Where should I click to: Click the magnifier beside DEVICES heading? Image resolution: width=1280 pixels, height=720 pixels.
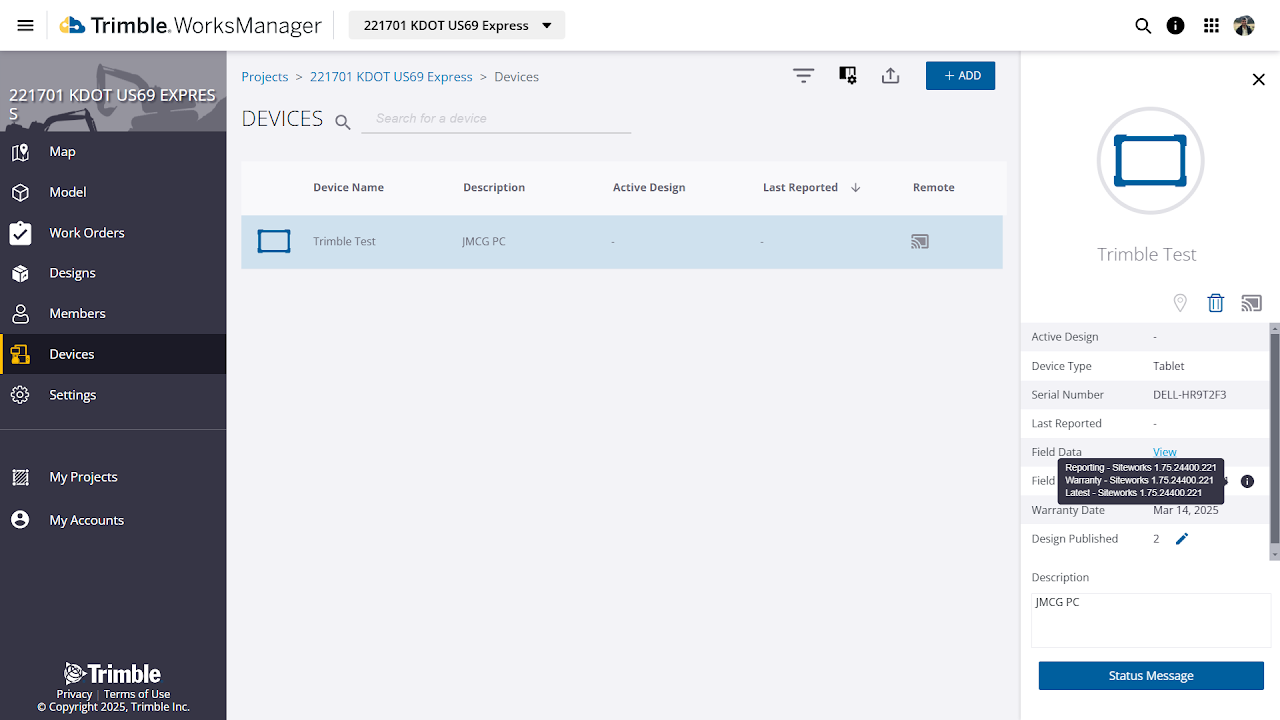tap(343, 122)
